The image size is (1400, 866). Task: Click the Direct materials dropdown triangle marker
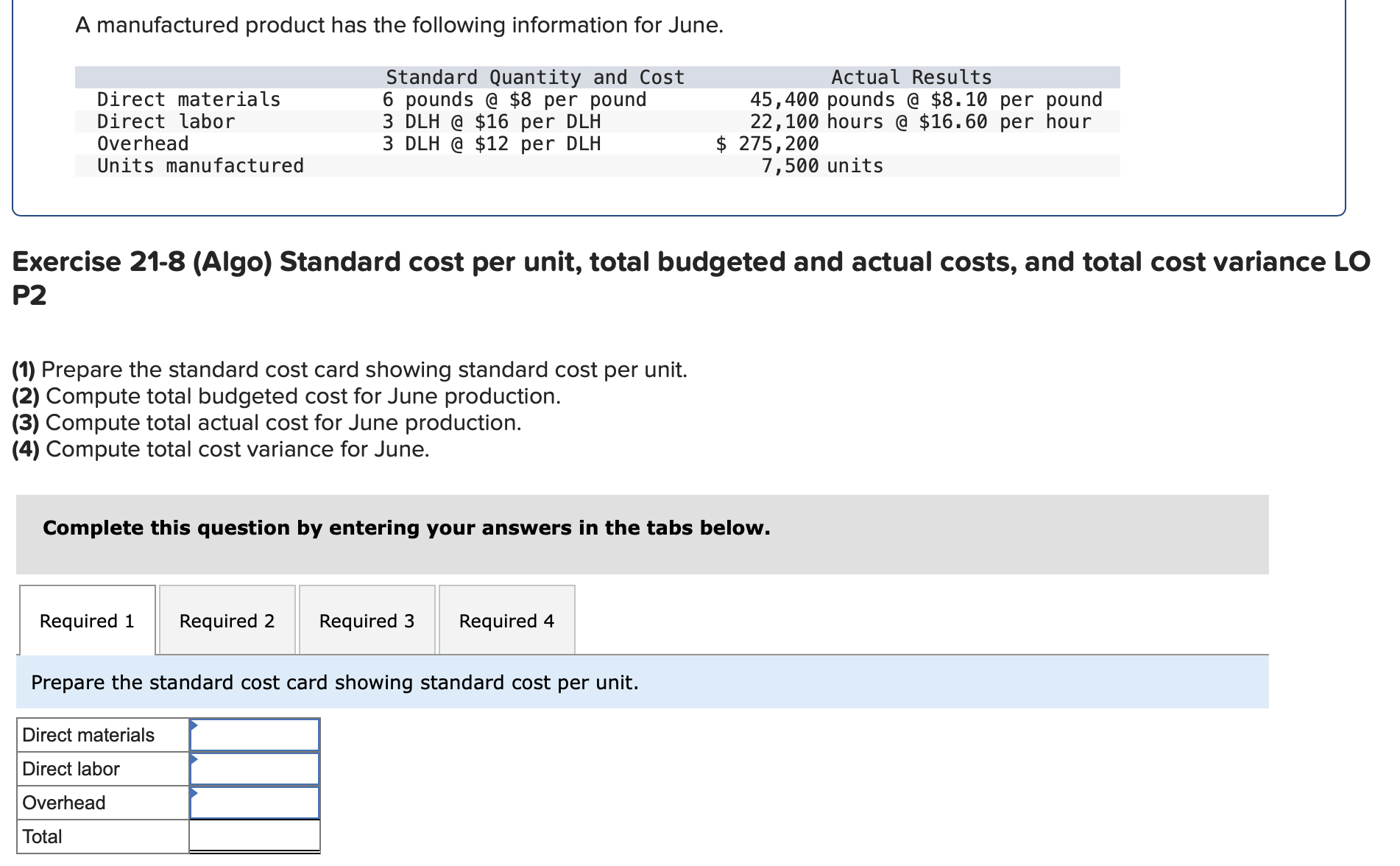pyautogui.click(x=194, y=725)
